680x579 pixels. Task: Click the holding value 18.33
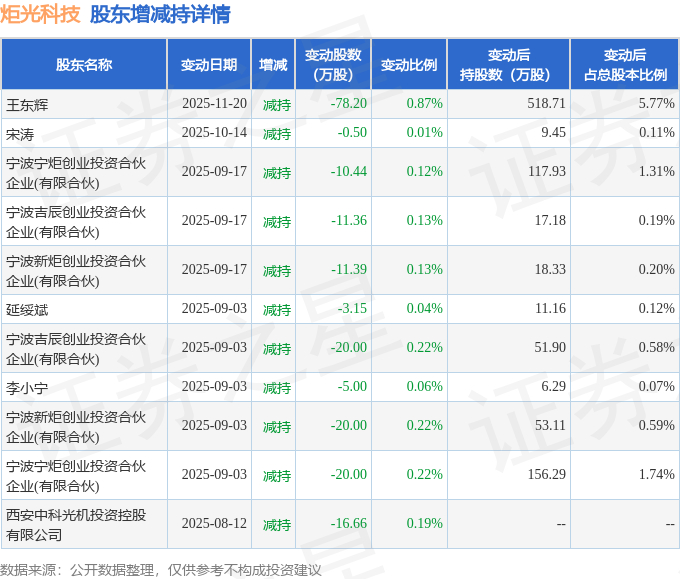coord(550,269)
